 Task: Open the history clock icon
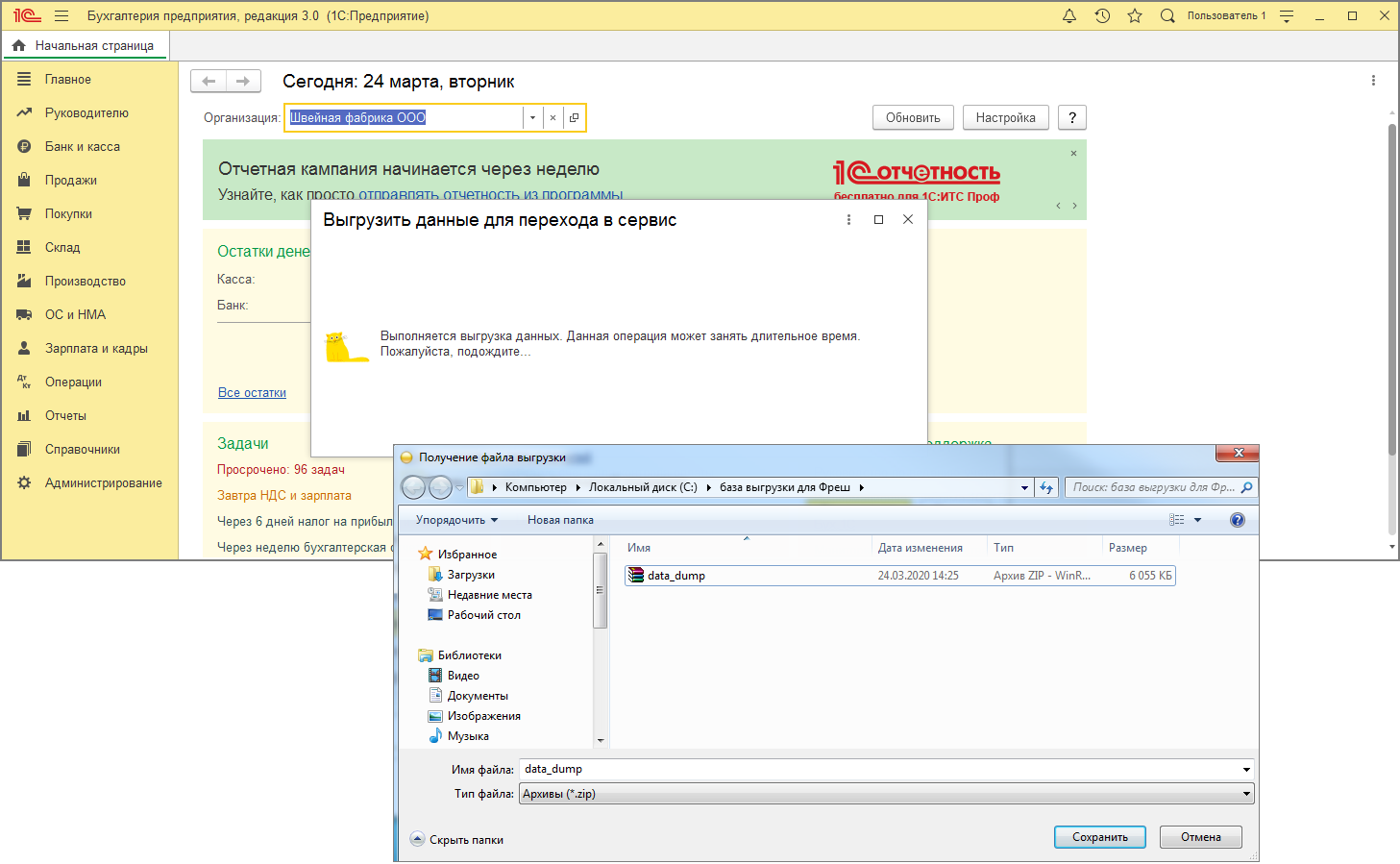pos(1102,15)
